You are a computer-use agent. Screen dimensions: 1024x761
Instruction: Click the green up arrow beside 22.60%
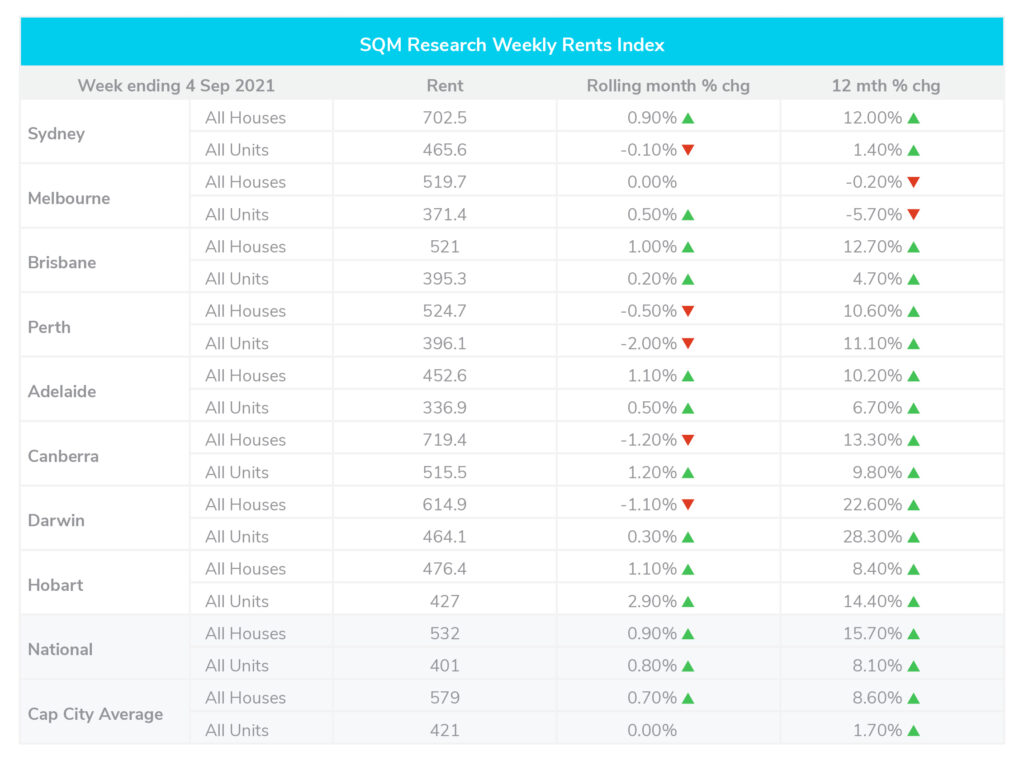[913, 505]
